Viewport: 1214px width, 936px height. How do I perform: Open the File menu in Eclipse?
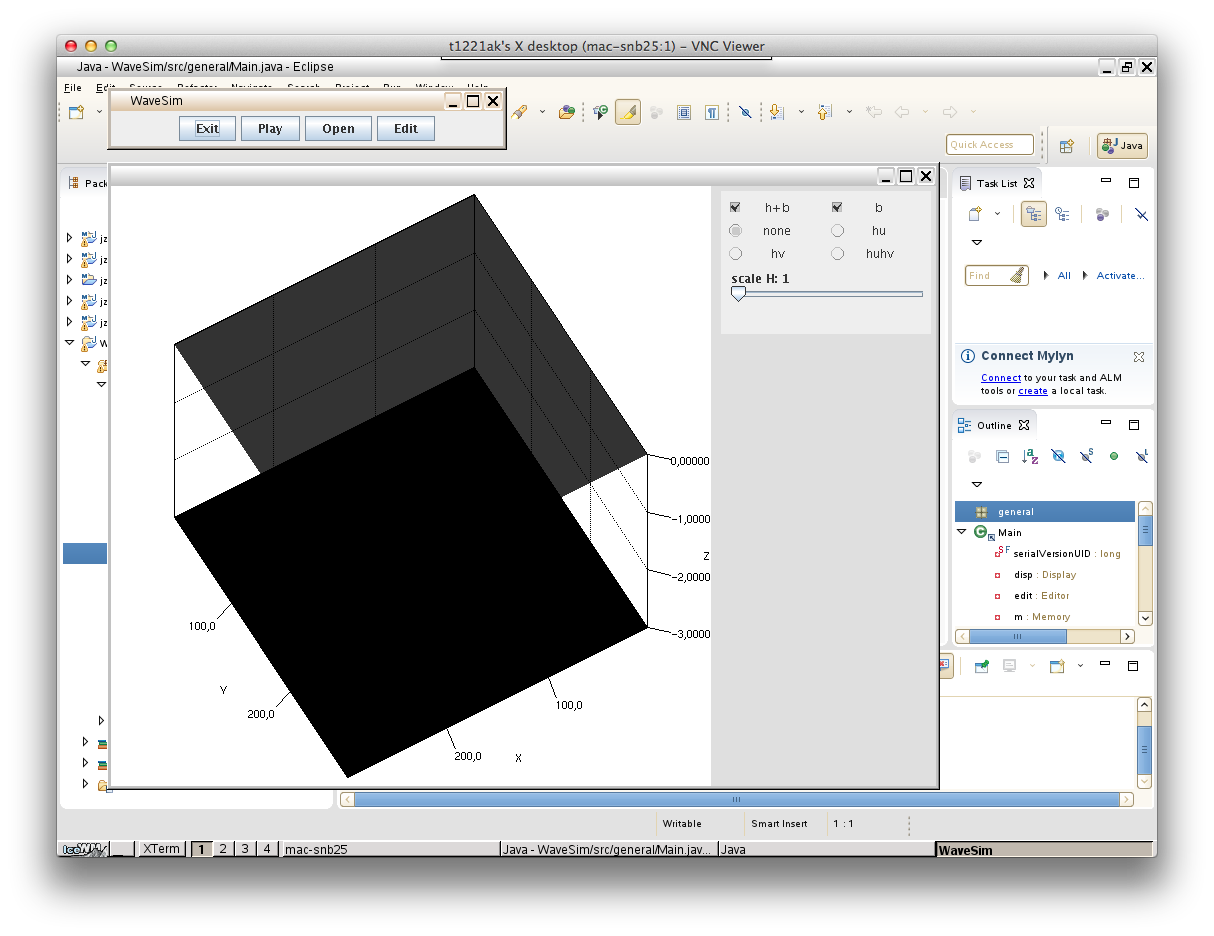(73, 88)
